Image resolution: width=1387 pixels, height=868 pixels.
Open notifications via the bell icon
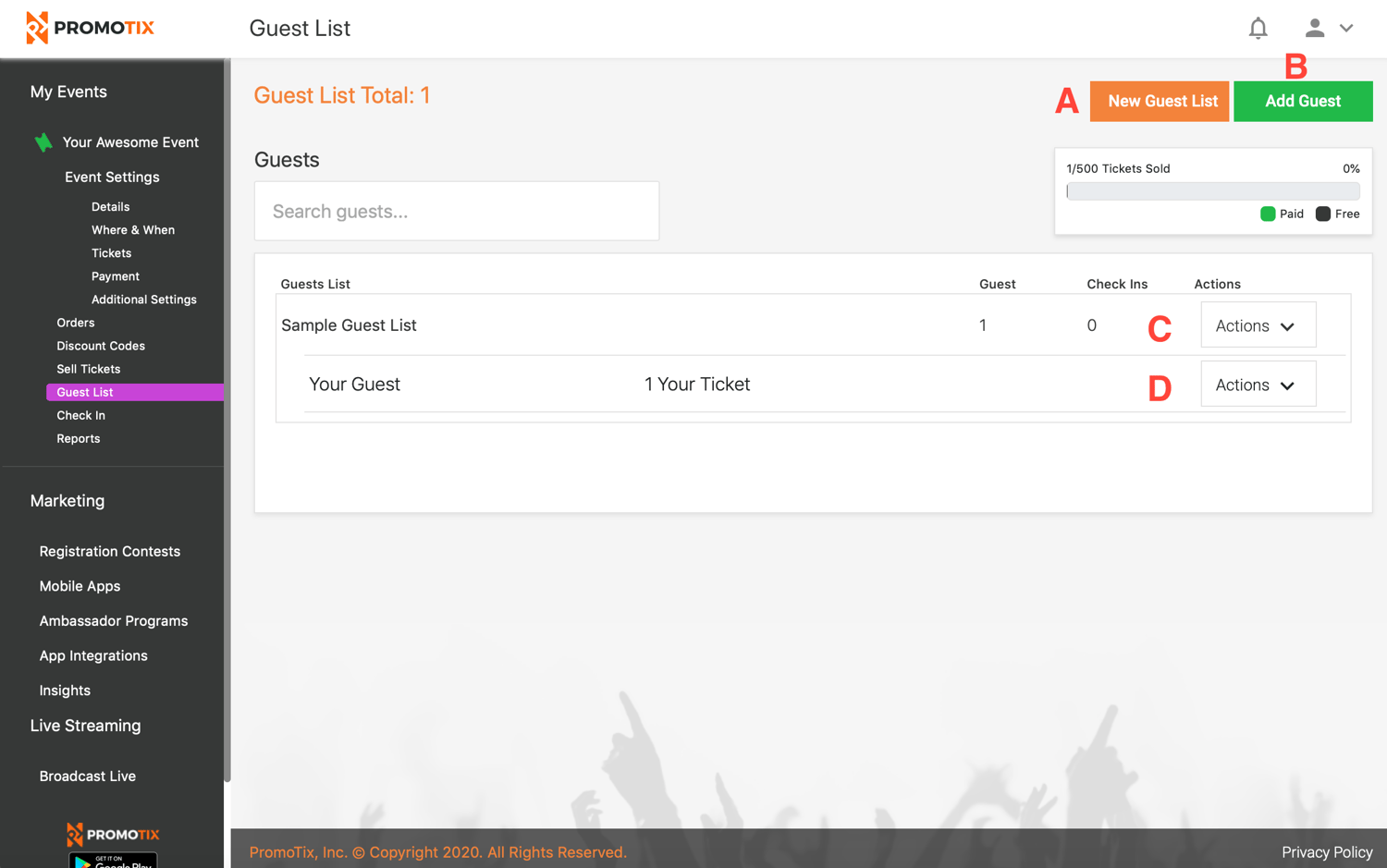(x=1258, y=28)
